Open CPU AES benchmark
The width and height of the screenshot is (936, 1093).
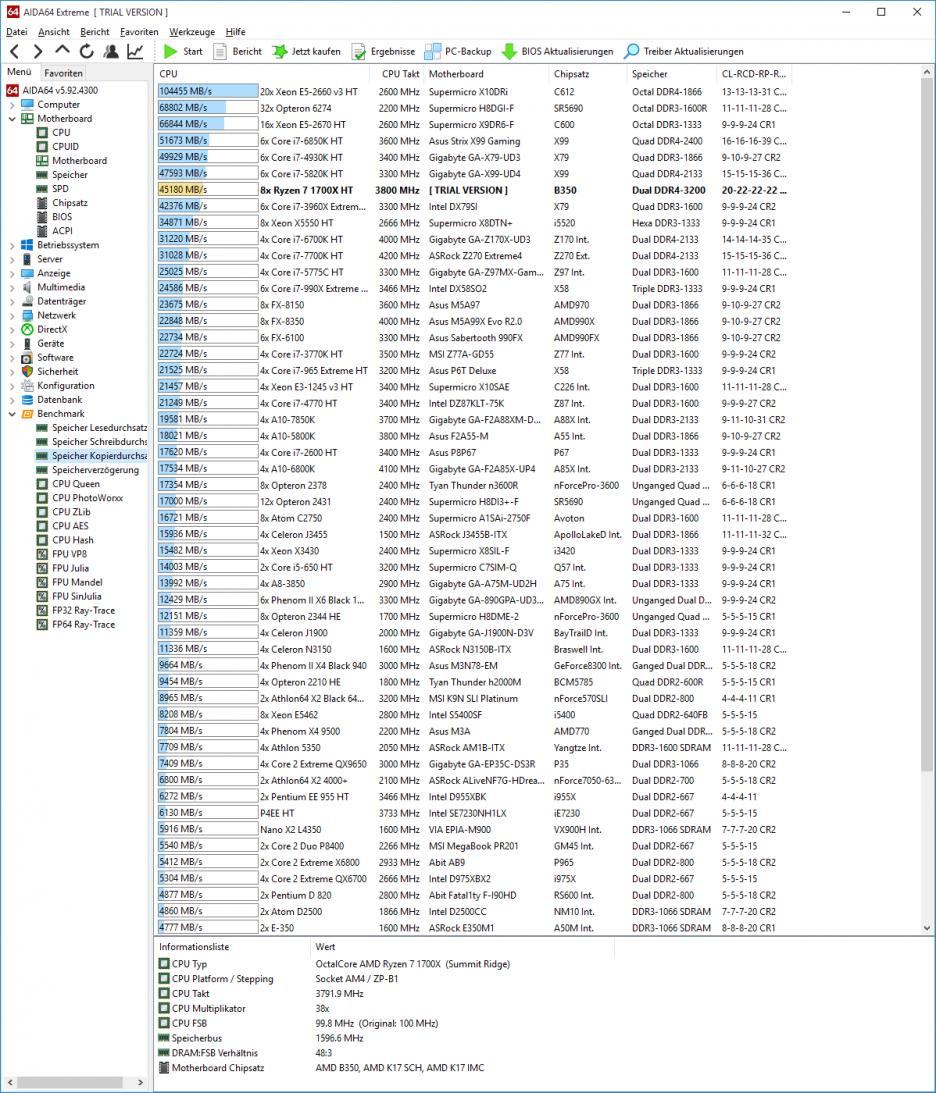tap(63, 526)
